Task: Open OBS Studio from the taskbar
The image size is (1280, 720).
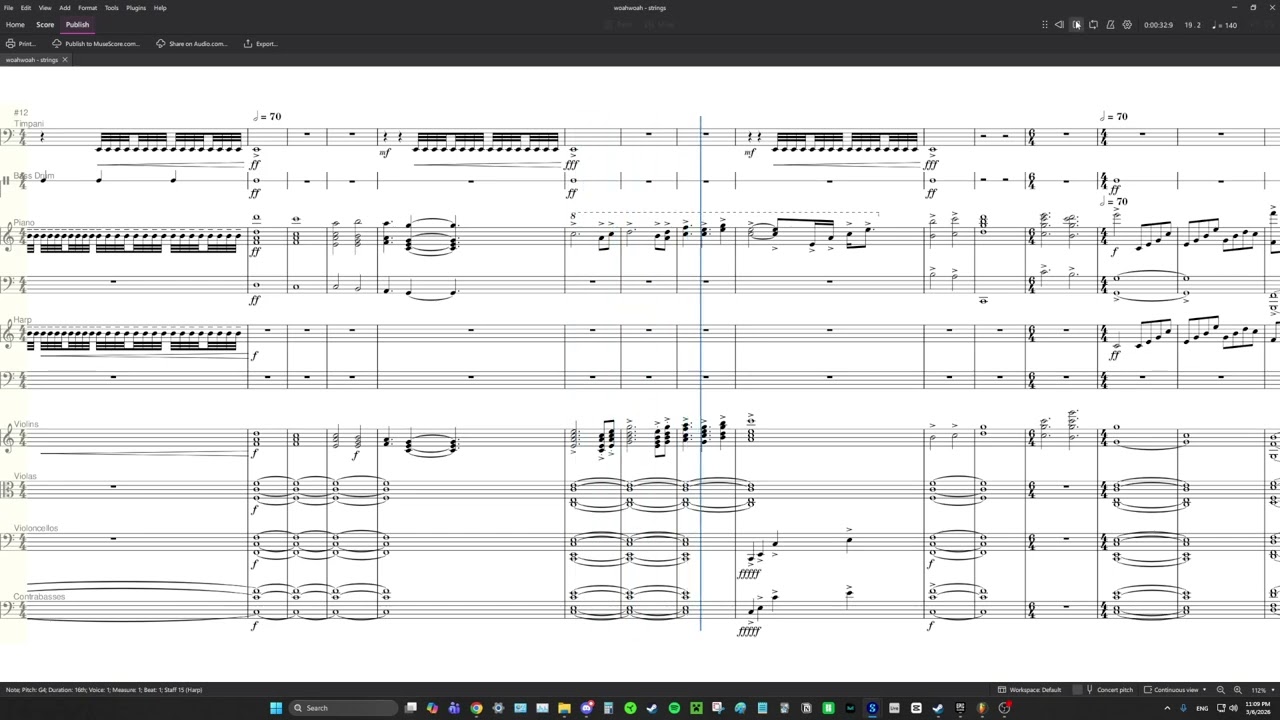Action: pos(1004,708)
